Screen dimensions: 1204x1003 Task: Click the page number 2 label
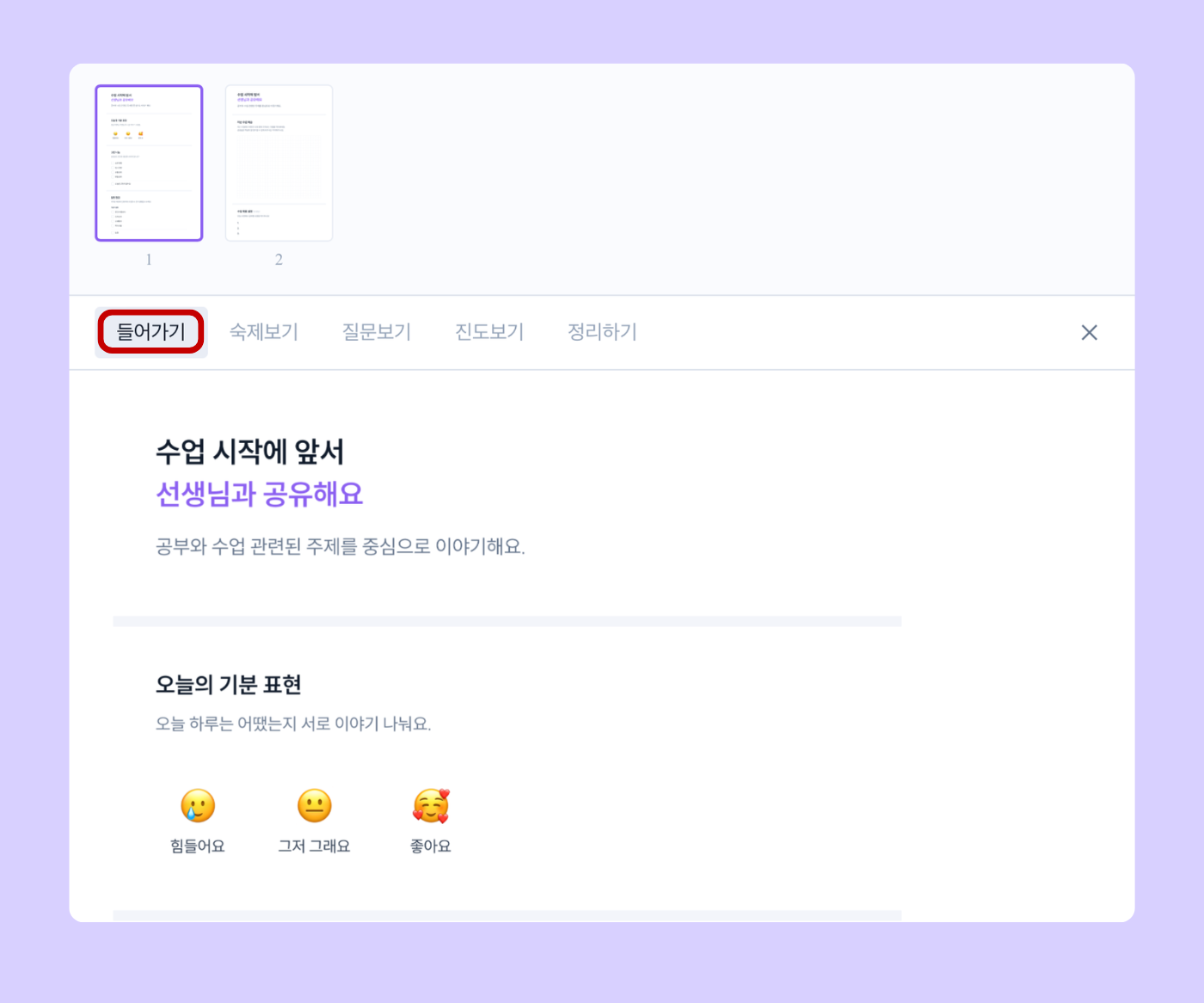279,260
